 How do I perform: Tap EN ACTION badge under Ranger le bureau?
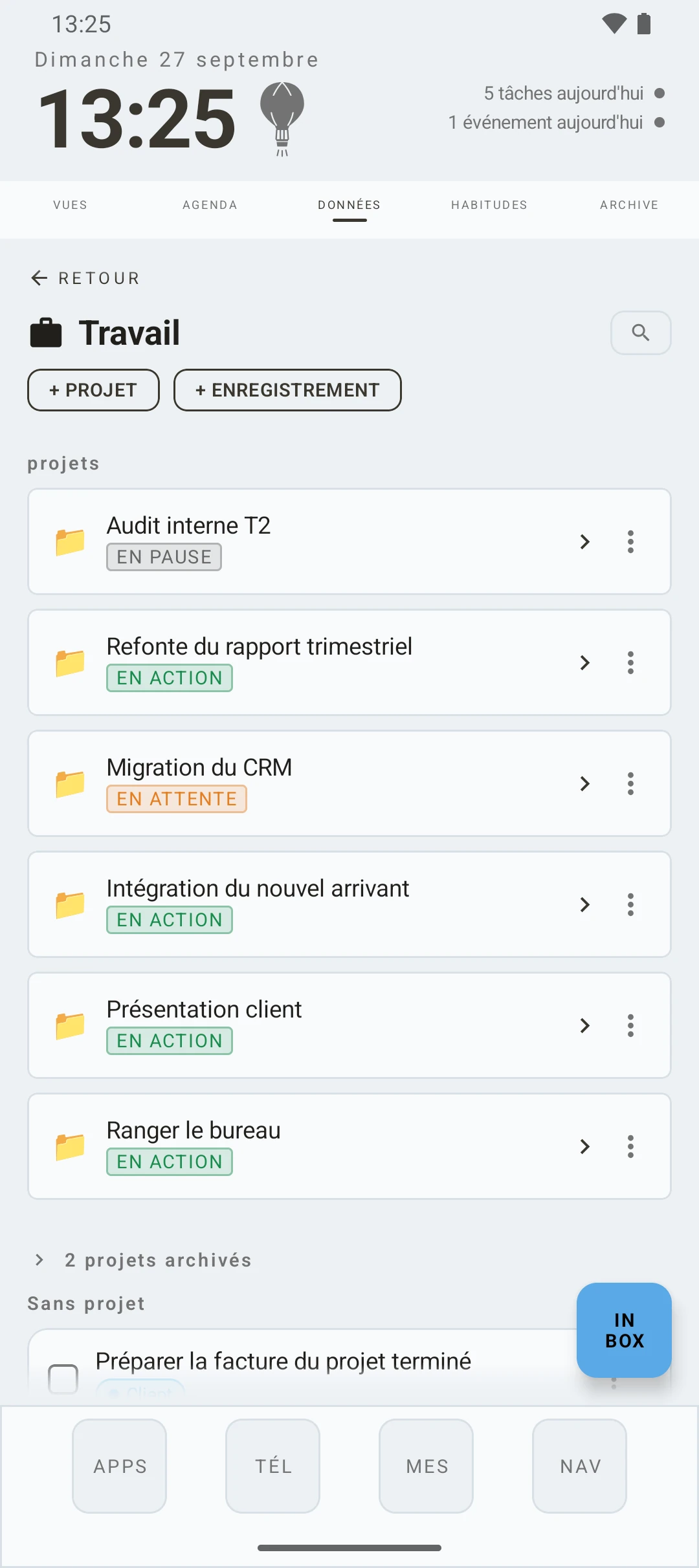(x=170, y=1162)
